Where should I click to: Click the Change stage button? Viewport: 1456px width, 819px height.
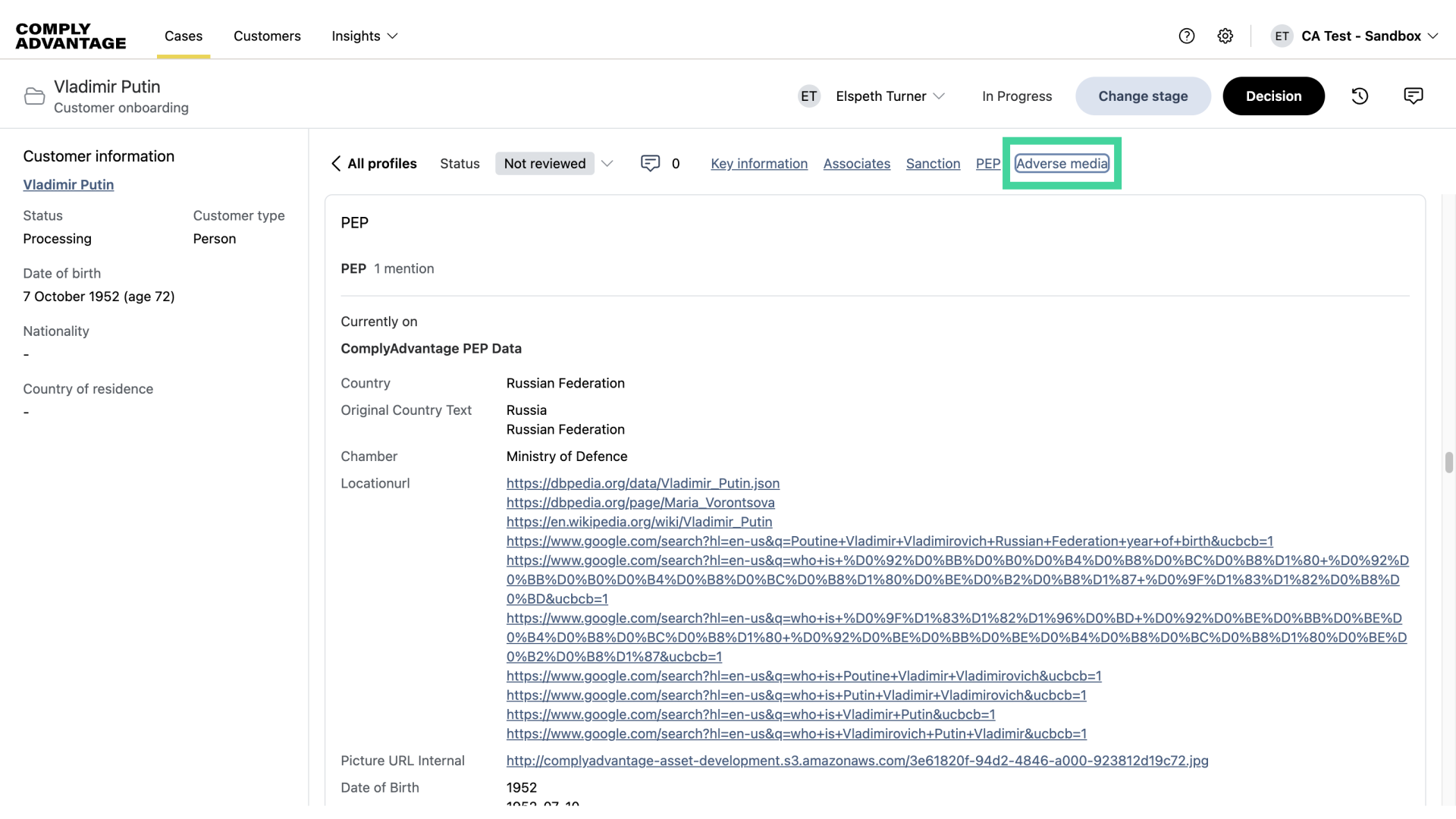(1143, 96)
